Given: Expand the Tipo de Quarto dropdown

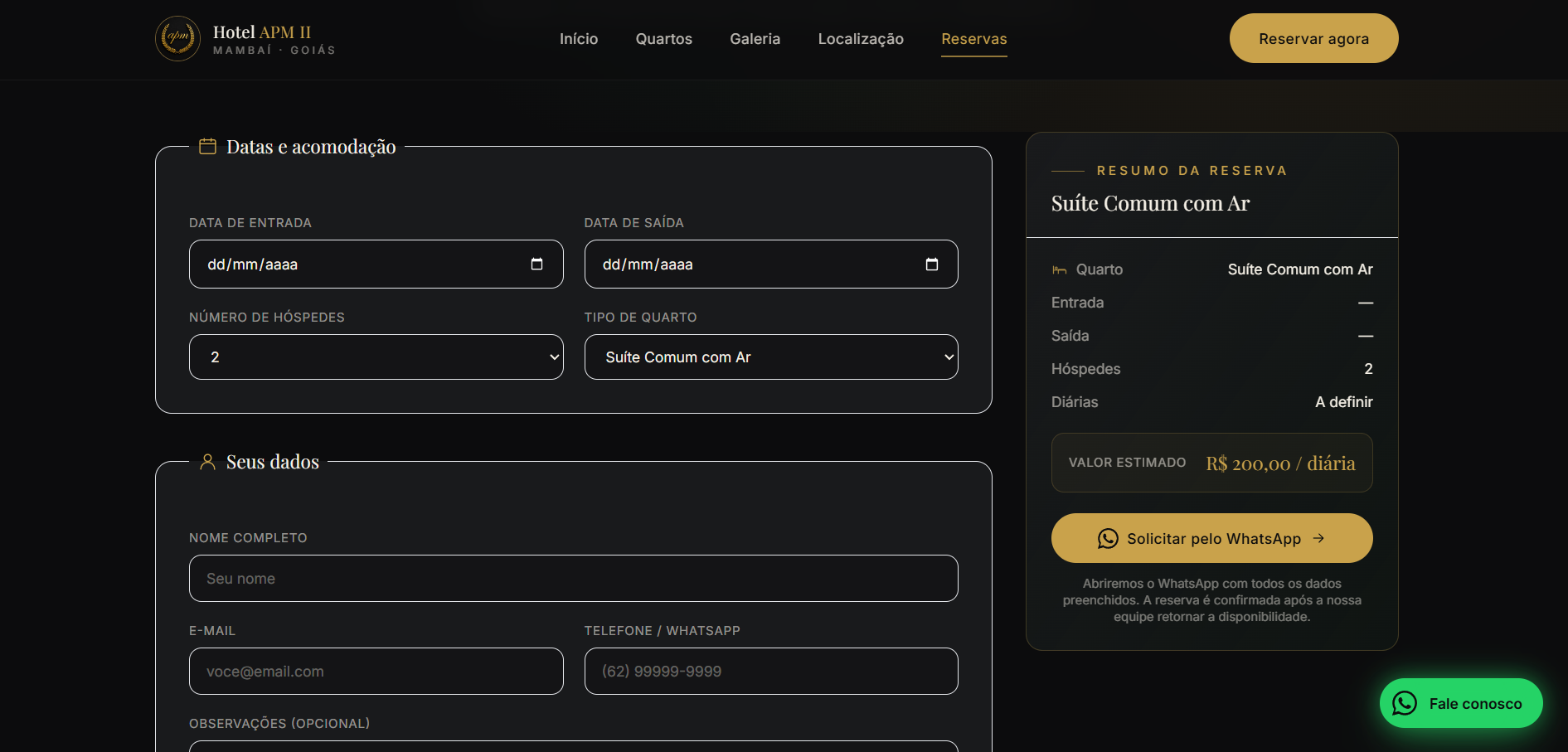Looking at the screenshot, I should point(771,357).
